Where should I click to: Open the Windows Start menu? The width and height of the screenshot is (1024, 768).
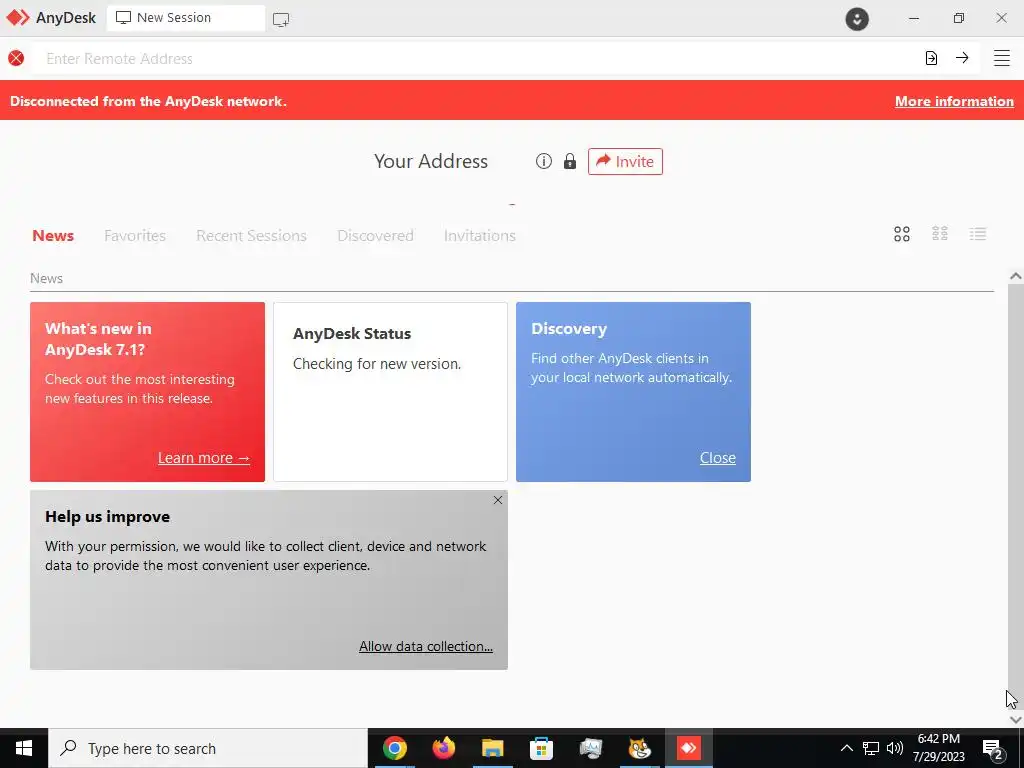(x=24, y=748)
